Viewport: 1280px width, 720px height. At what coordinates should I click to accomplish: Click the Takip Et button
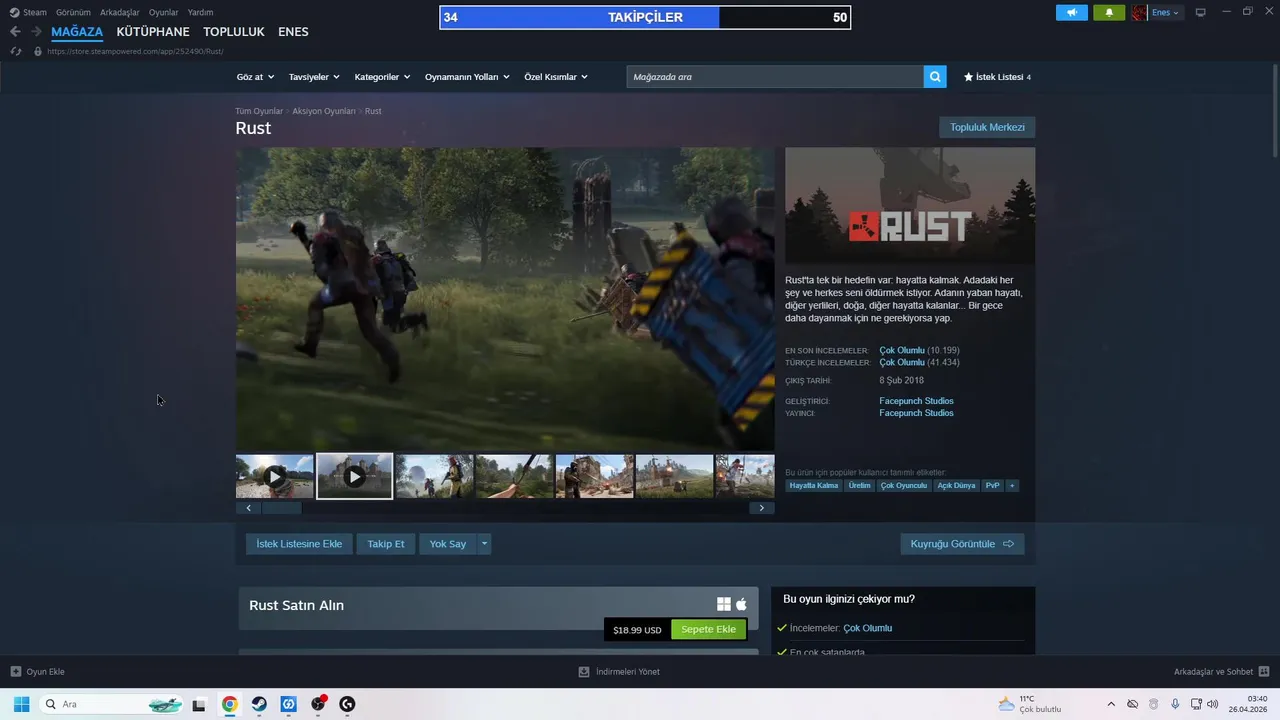click(x=386, y=544)
